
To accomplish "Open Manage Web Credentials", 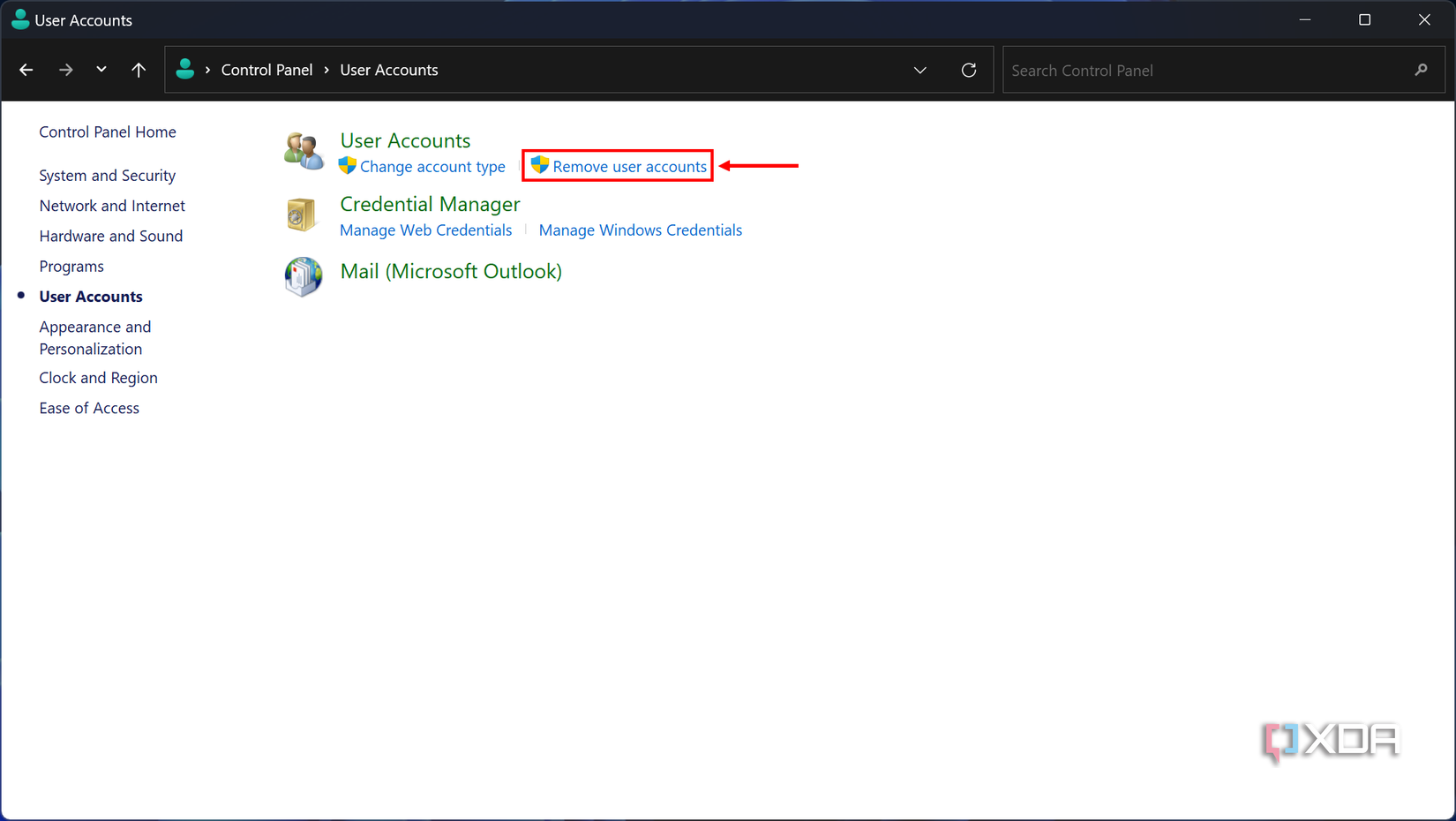I will (x=426, y=230).
